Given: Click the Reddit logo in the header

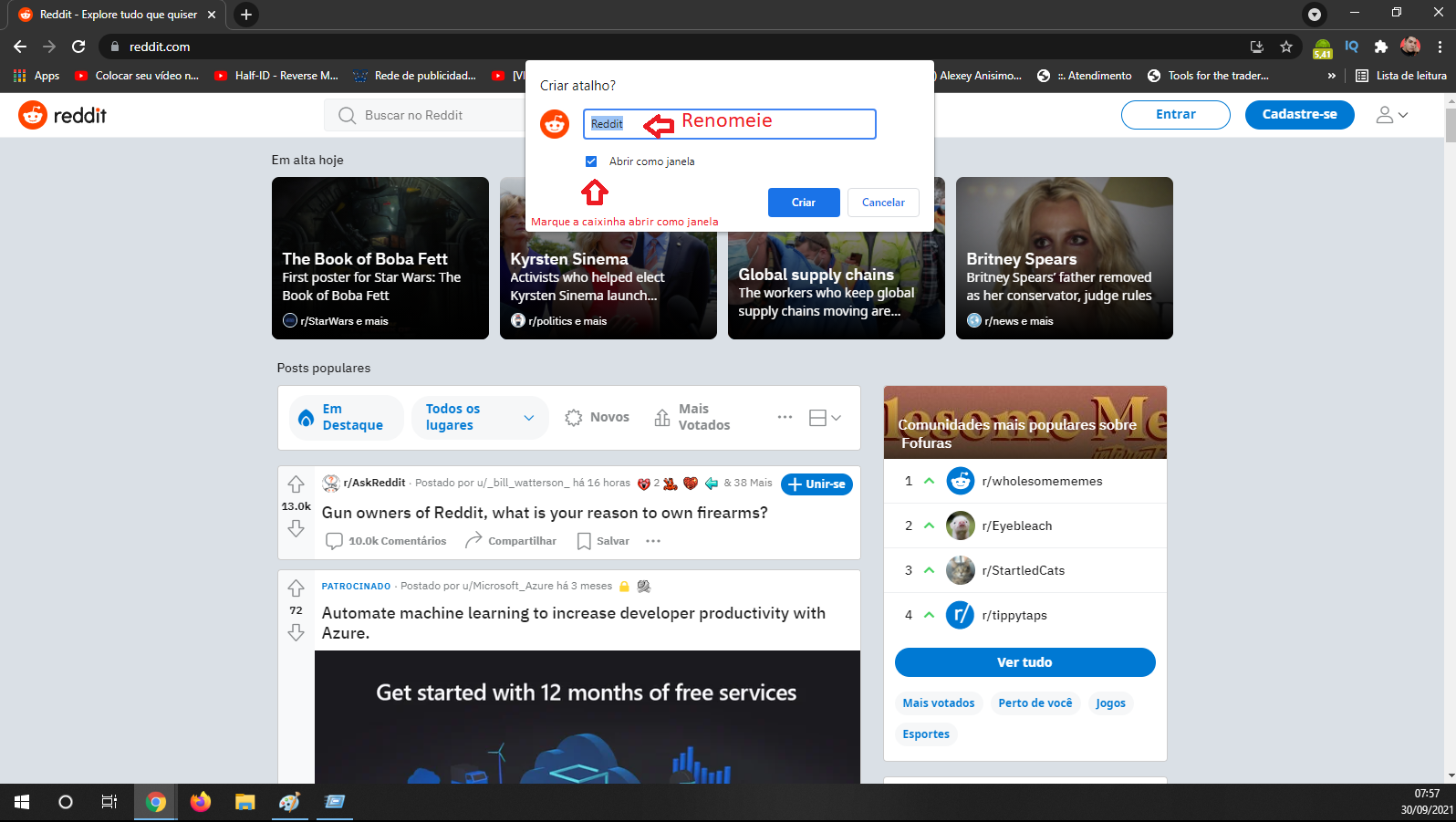Looking at the screenshot, I should coord(62,115).
